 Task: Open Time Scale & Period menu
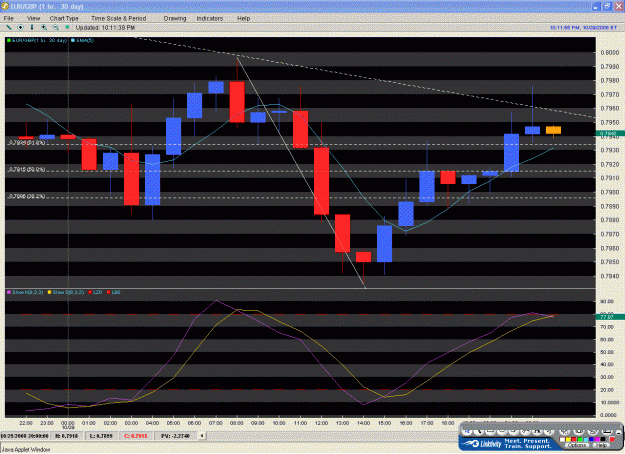[x=118, y=18]
